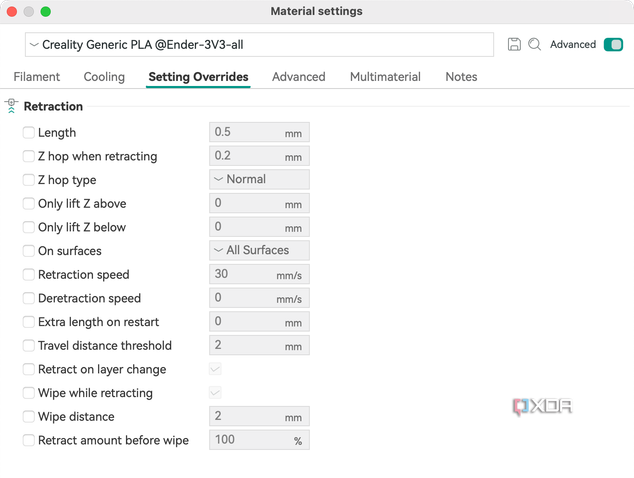
Task: Tick the Only lift Z below checkbox
Action: 29,227
